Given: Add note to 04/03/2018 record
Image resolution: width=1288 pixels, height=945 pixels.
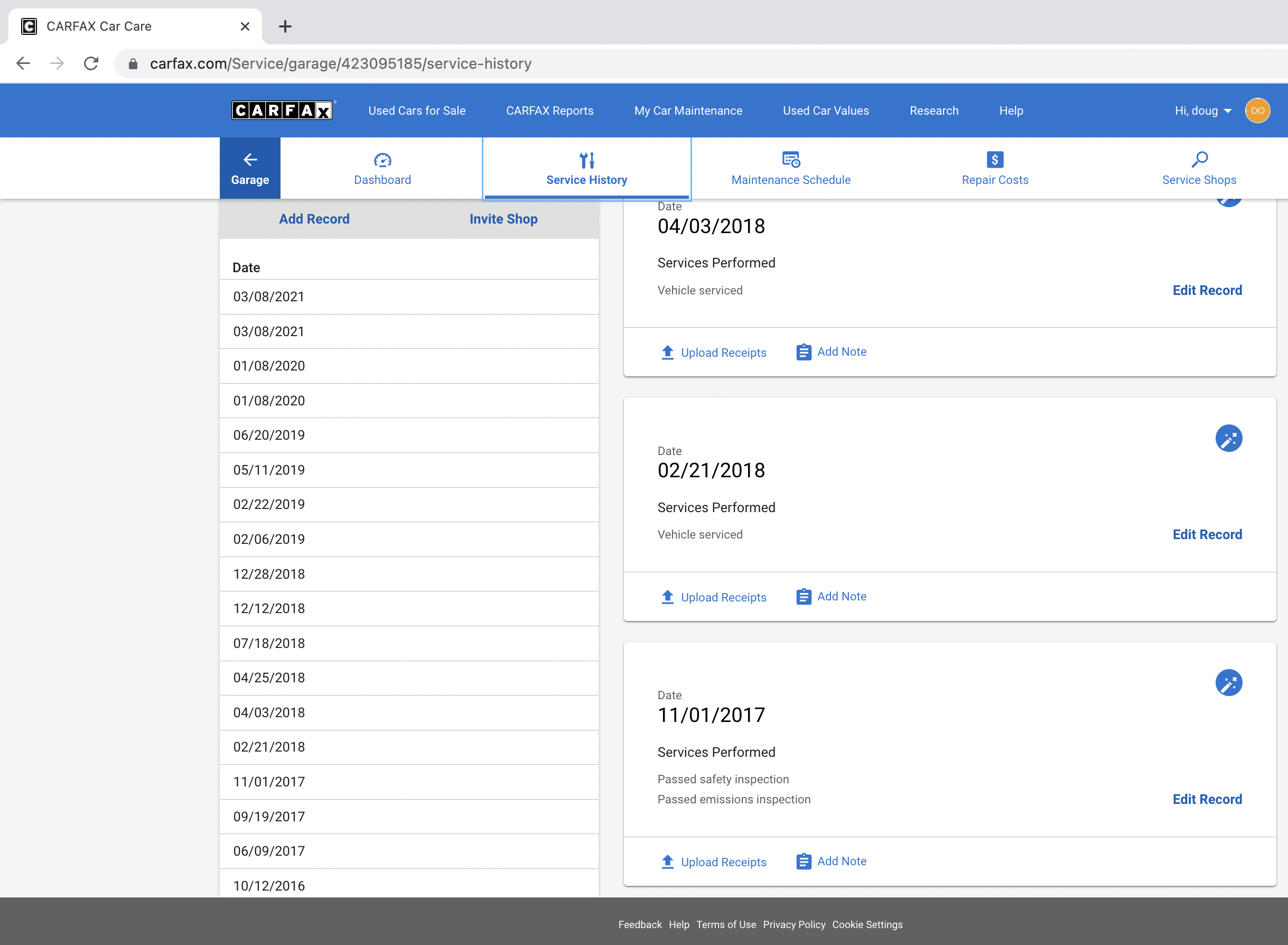Looking at the screenshot, I should 830,352.
